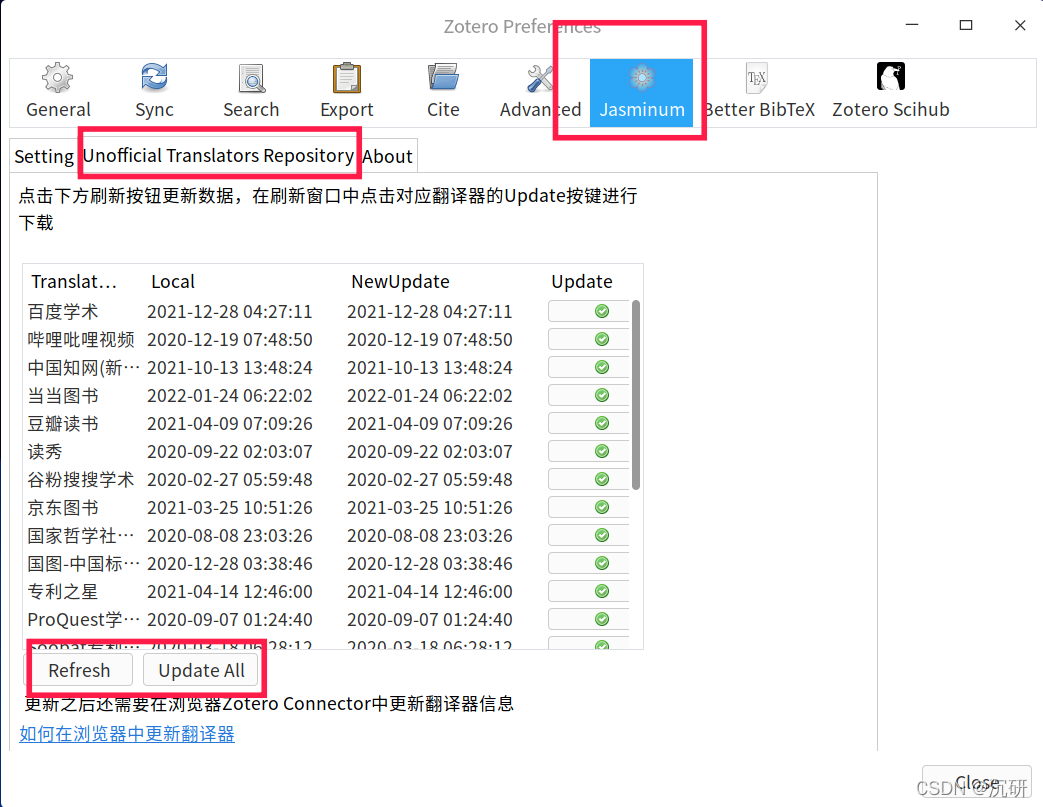Screen dimensions: 1043x807
Task: Open the Search preferences pane
Action: click(x=251, y=92)
